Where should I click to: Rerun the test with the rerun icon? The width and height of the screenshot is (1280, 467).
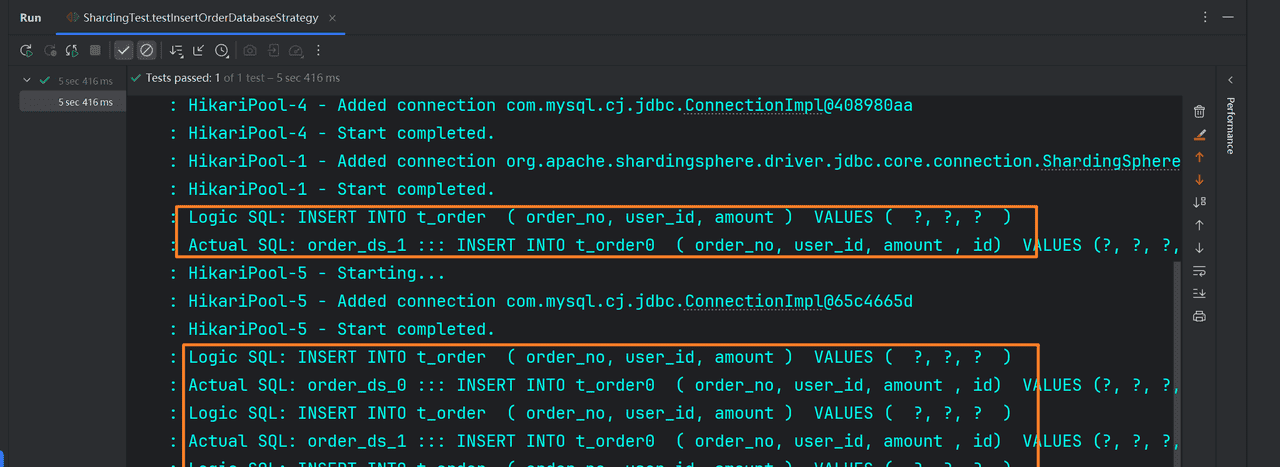26,50
